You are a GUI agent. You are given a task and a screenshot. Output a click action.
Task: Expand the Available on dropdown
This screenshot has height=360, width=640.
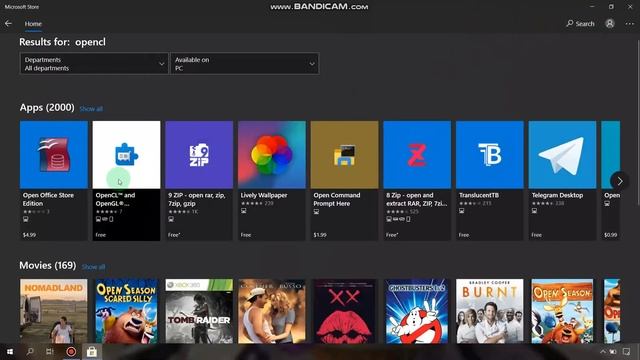pos(244,64)
